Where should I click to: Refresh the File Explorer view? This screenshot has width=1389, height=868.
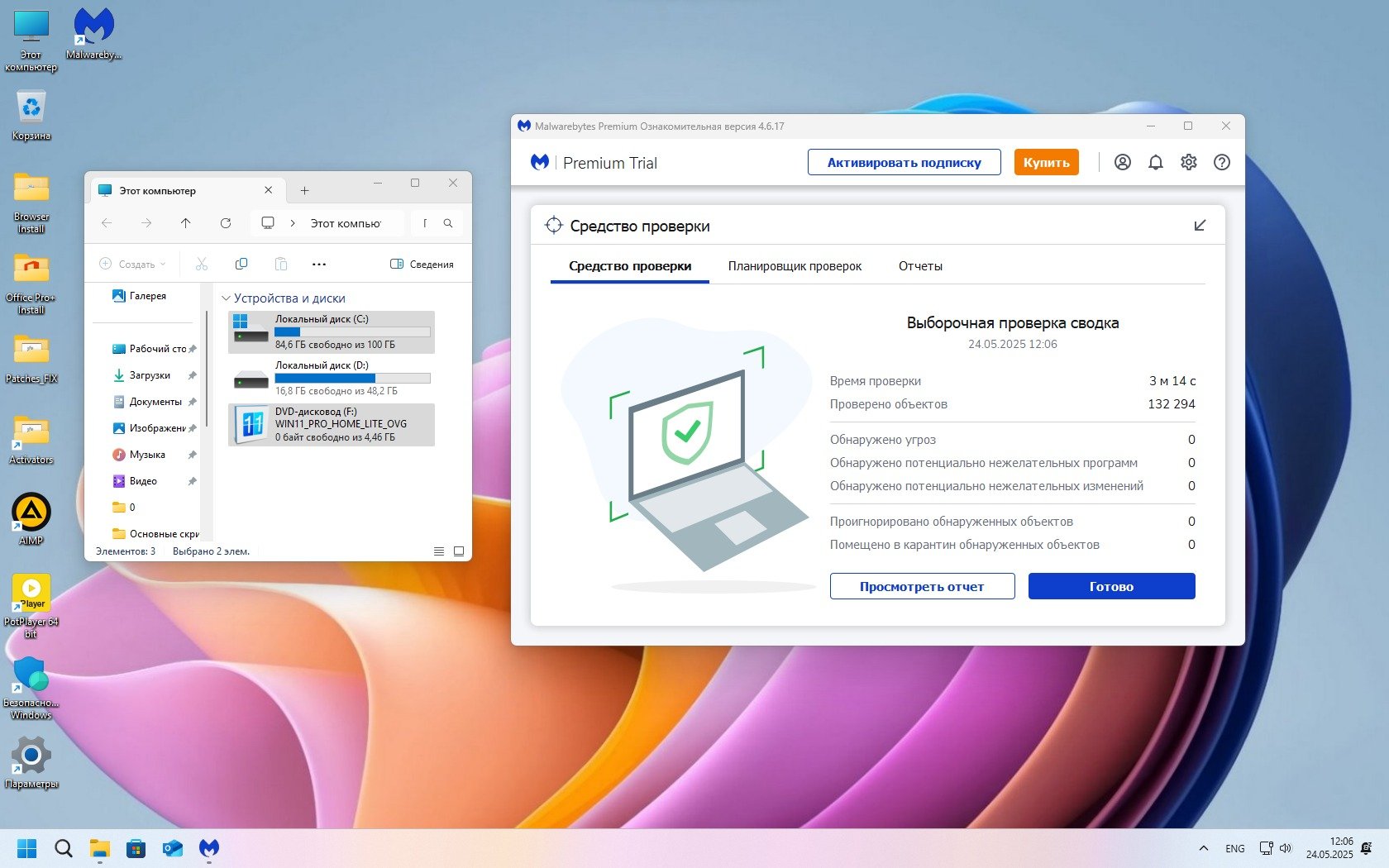[226, 223]
